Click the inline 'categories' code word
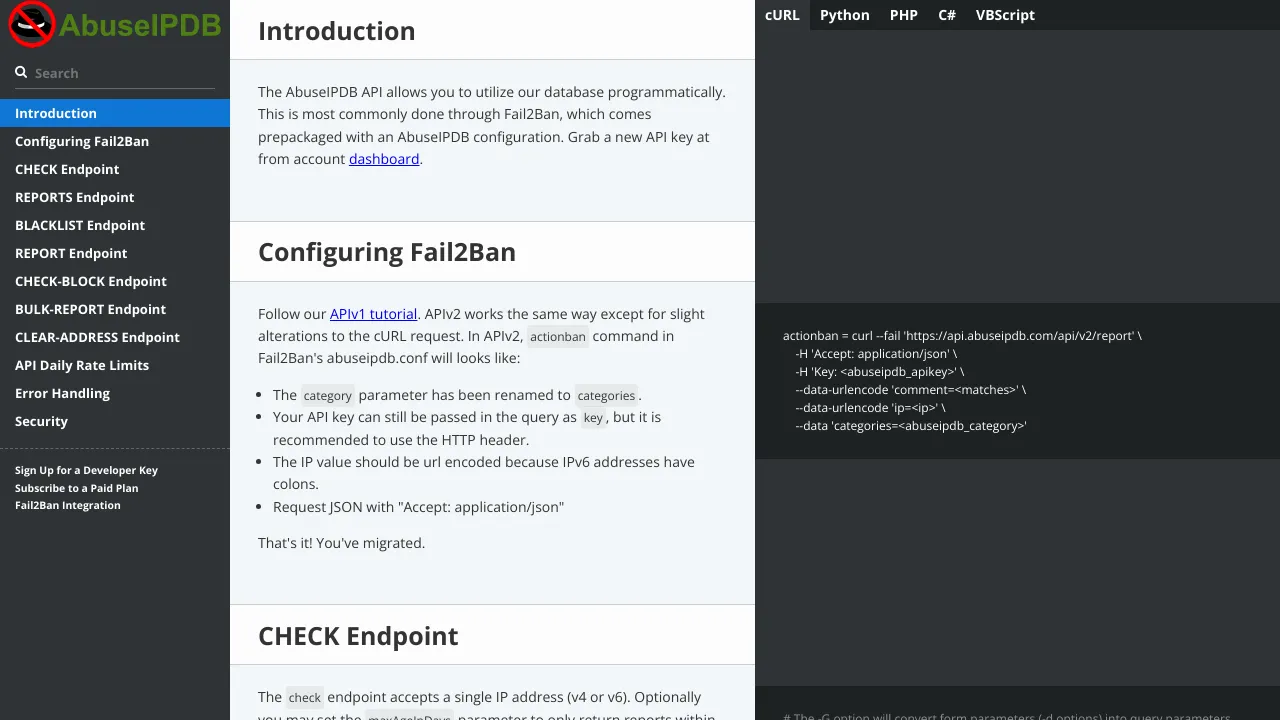This screenshot has height=720, width=1280. [606, 396]
